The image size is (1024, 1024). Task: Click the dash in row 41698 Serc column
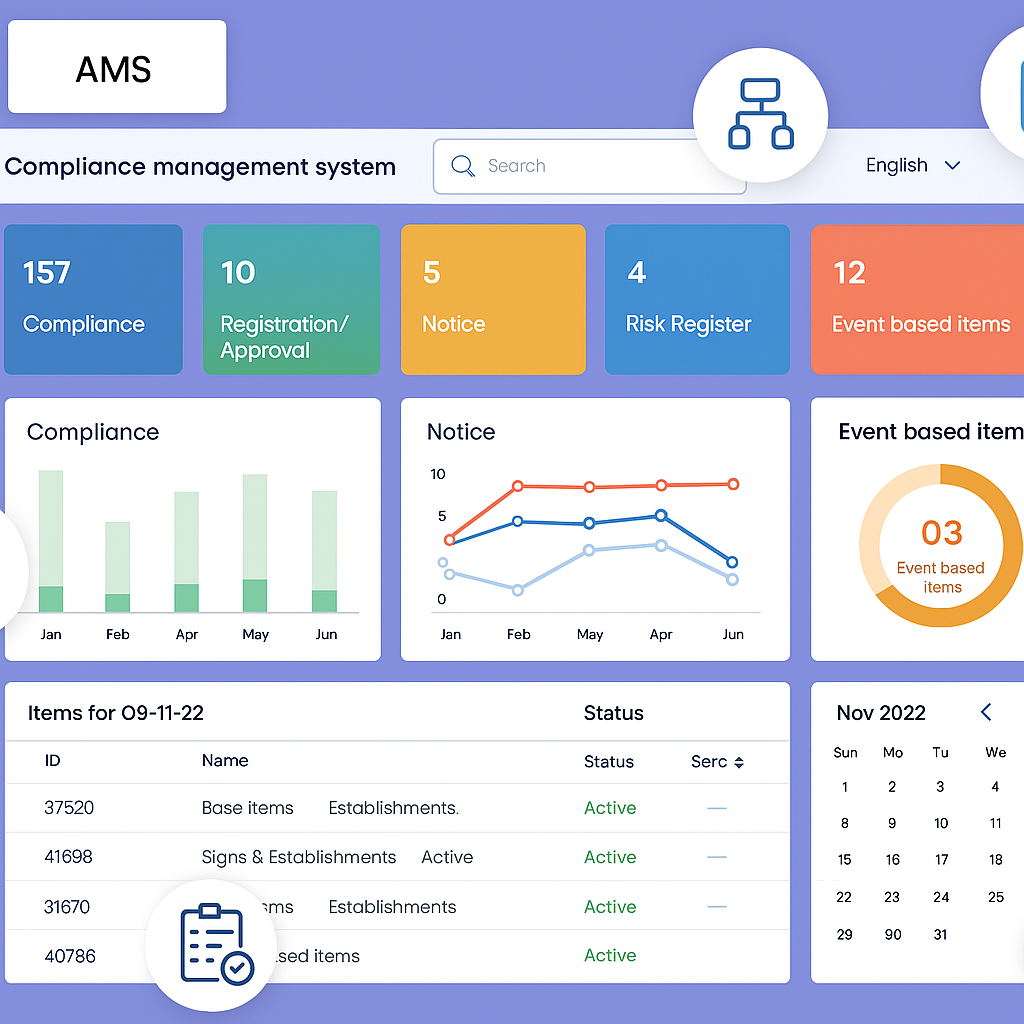click(x=716, y=857)
